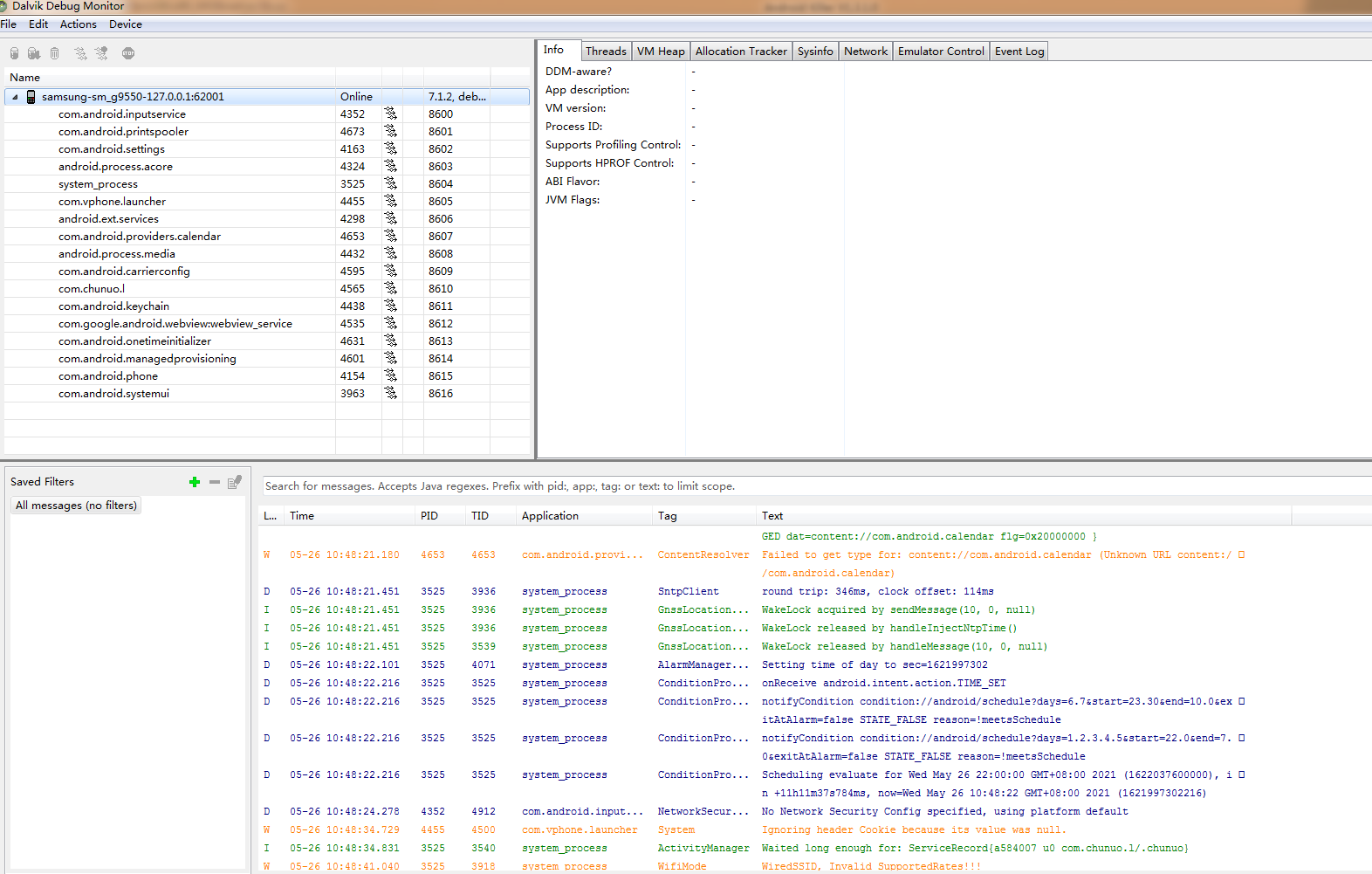The width and height of the screenshot is (1372, 874).
Task: Click the Update Threads toolbar icon
Action: click(80, 53)
